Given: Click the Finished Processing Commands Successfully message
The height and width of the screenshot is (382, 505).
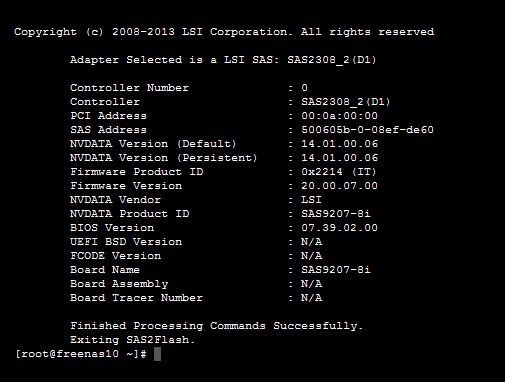Looking at the screenshot, I should tap(216, 326).
